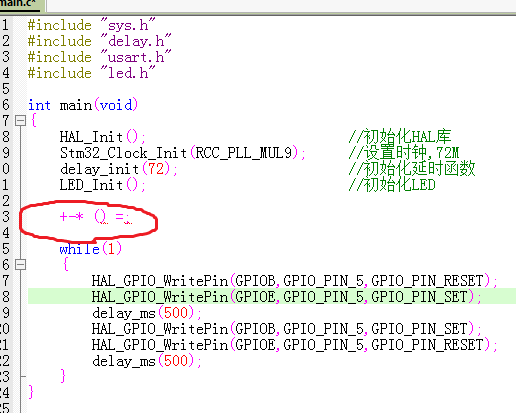Click line number 5 in the gutter
This screenshot has width=516, height=413.
tap(6, 89)
